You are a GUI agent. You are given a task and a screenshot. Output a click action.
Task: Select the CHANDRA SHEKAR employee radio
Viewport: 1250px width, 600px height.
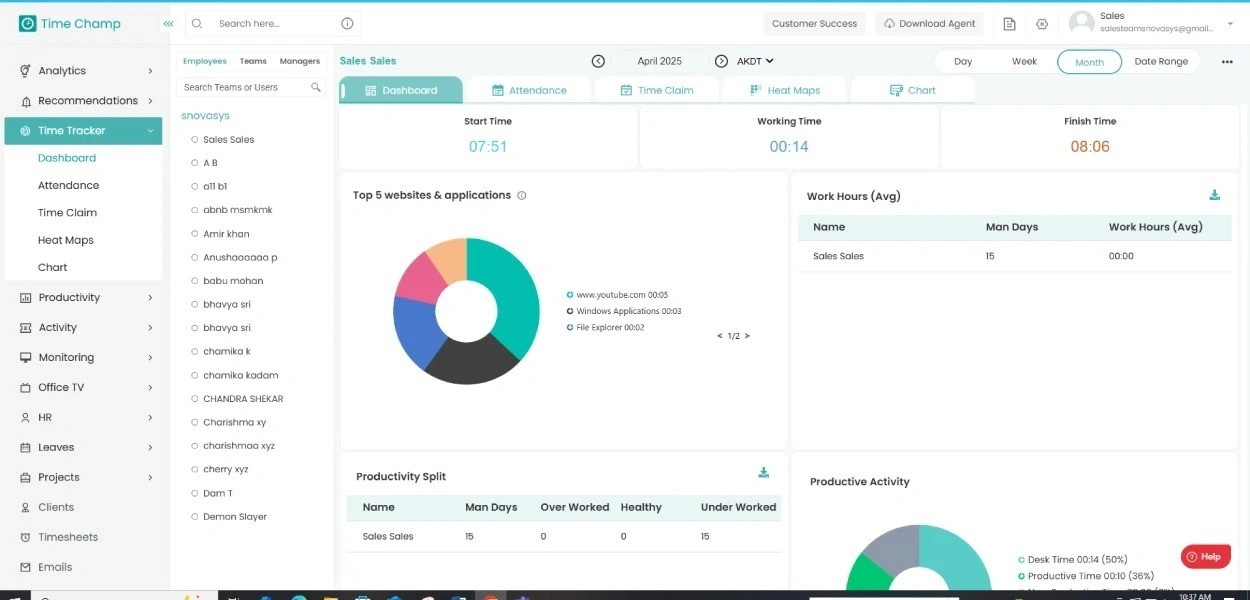[x=195, y=399]
